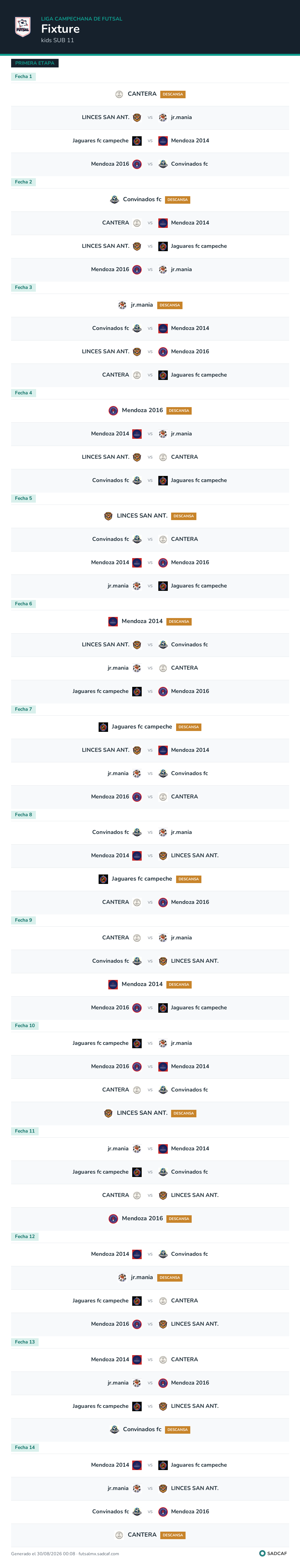Select the PRIMERA ETAPA stage label
Image resolution: width=300 pixels, height=1568 pixels.
[x=35, y=63]
